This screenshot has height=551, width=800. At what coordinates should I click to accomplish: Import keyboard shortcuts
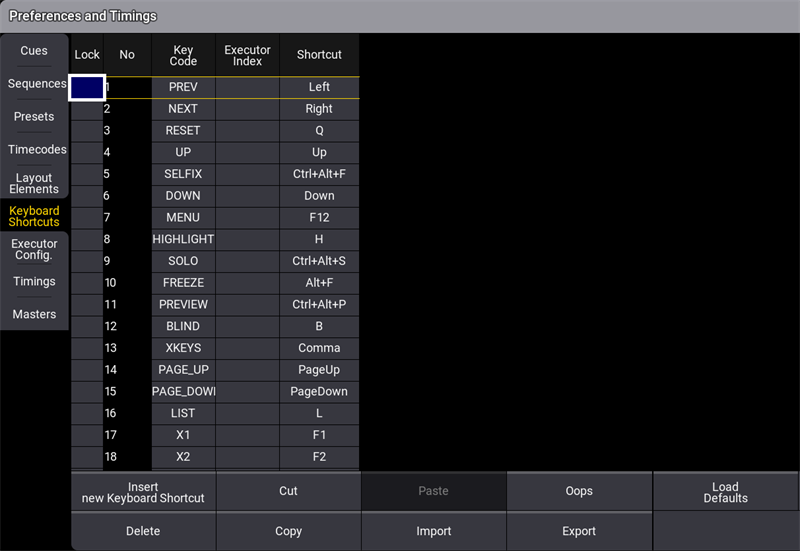[x=433, y=532]
